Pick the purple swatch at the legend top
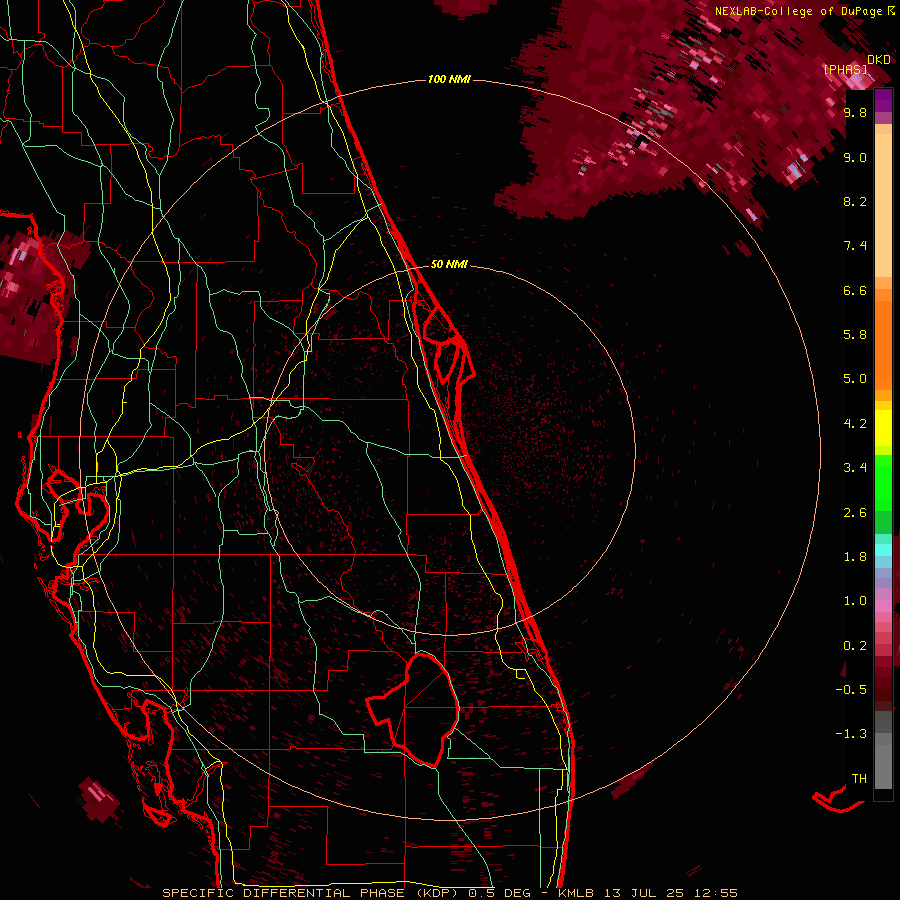Screen dimensions: 900x900 click(883, 100)
